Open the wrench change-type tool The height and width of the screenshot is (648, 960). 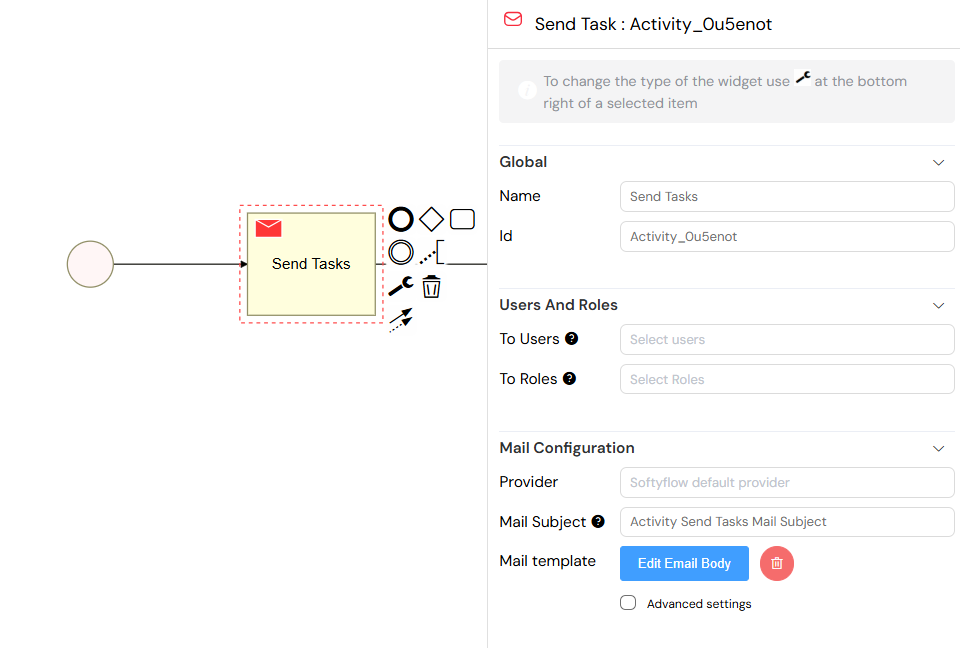pyautogui.click(x=401, y=286)
